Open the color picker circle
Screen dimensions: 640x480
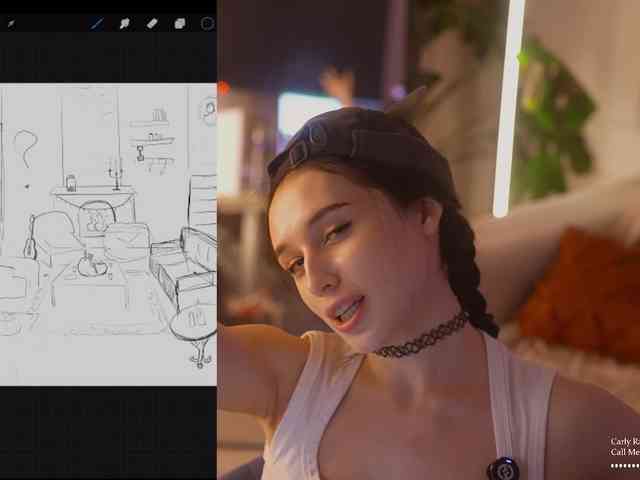click(x=207, y=24)
